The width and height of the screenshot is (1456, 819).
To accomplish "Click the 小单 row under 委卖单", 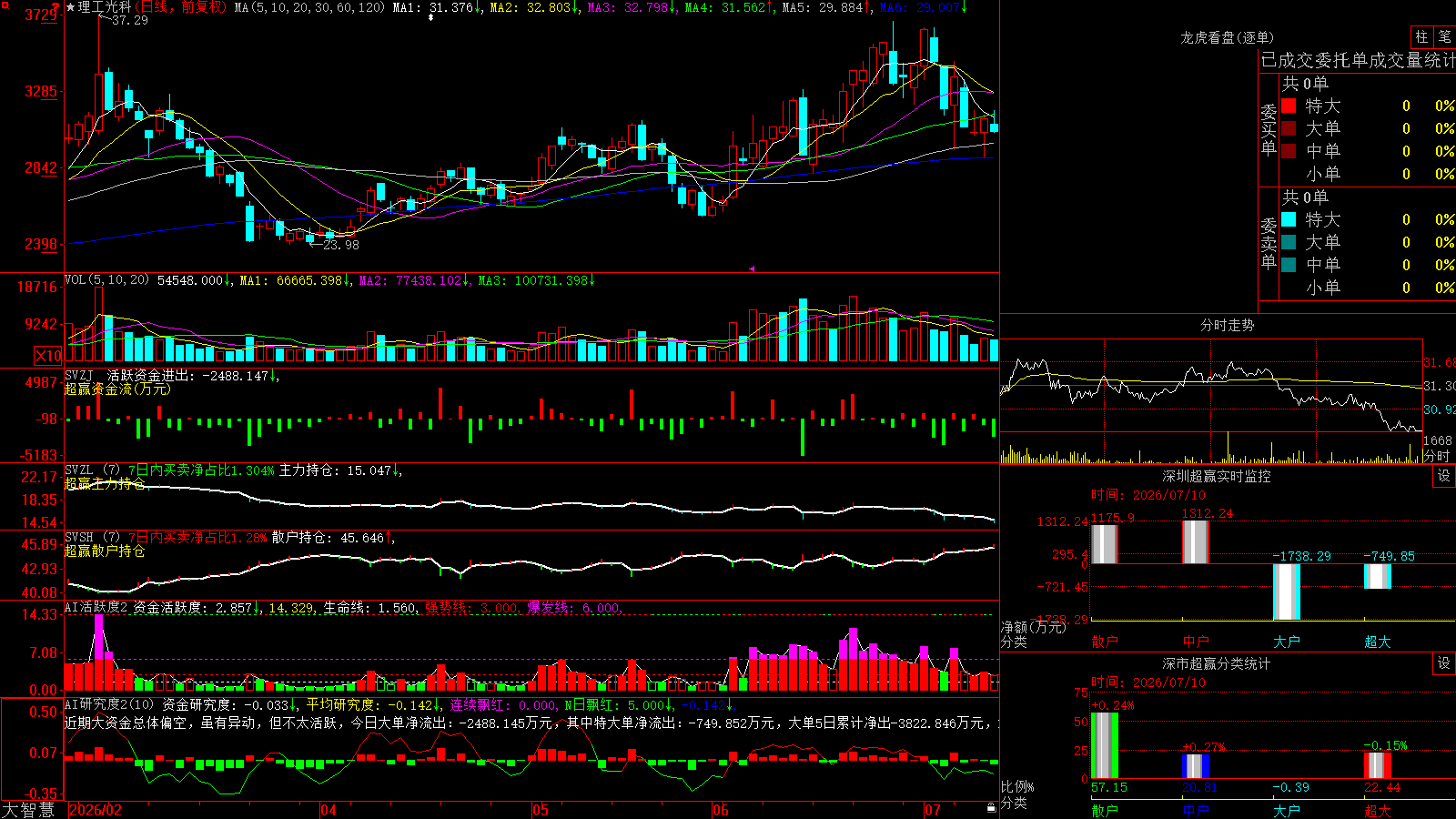I will click(x=1369, y=288).
